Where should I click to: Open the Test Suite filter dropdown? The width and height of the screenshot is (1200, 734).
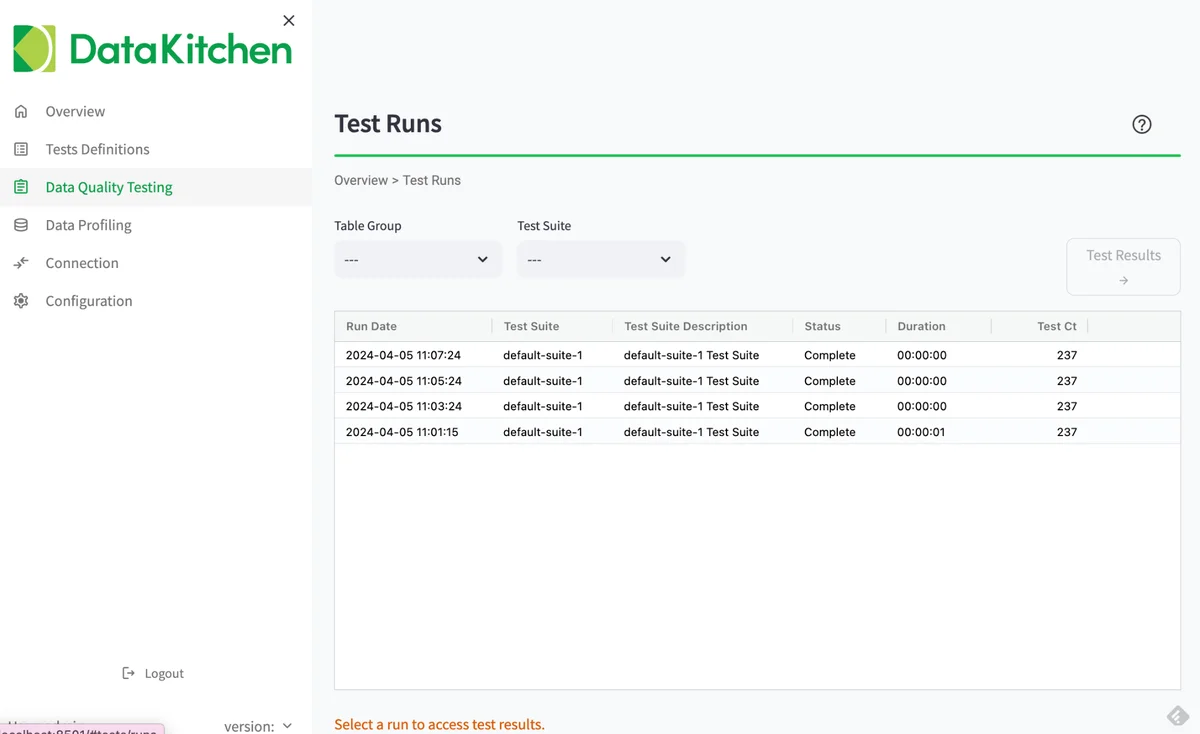pyautogui.click(x=600, y=258)
